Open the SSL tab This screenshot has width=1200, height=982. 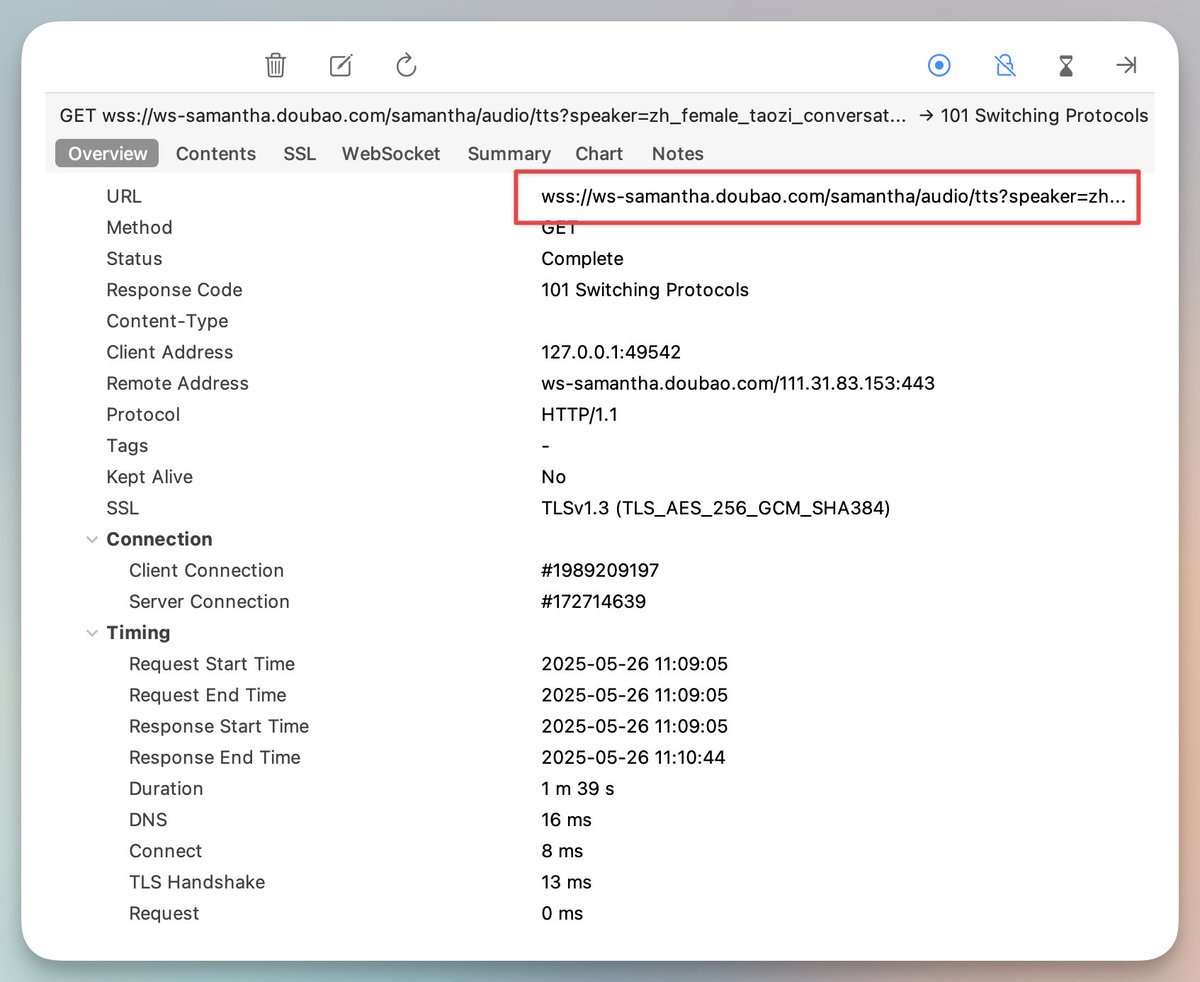[299, 153]
